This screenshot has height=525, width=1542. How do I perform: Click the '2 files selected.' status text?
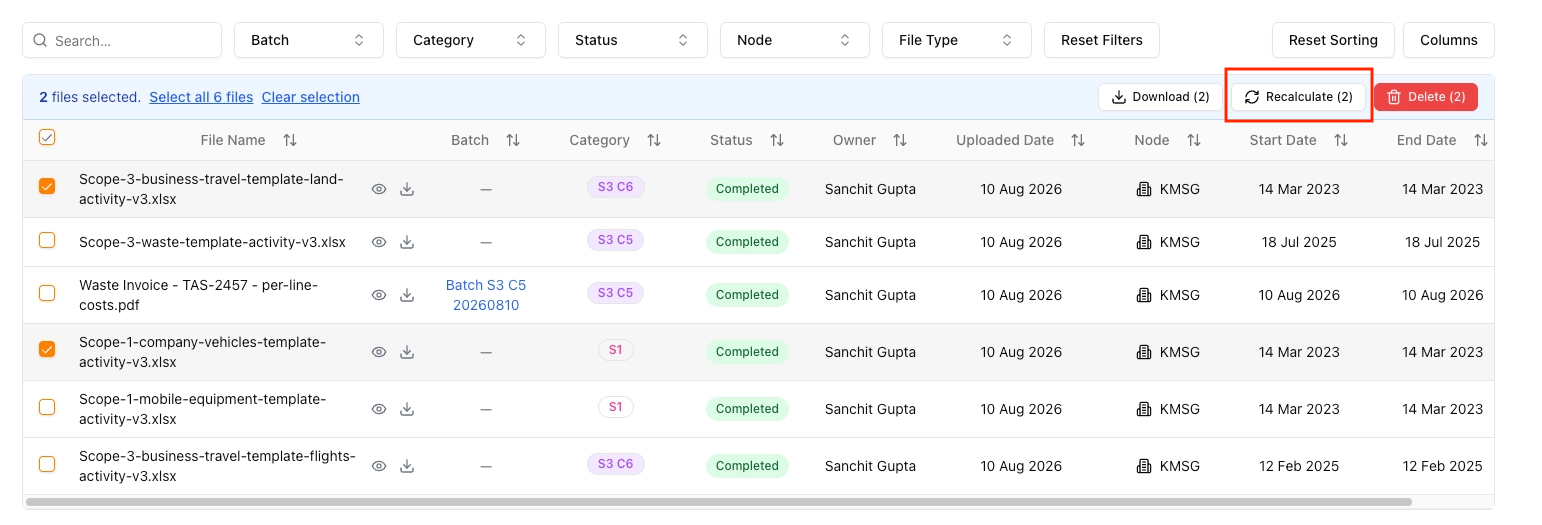coord(90,97)
